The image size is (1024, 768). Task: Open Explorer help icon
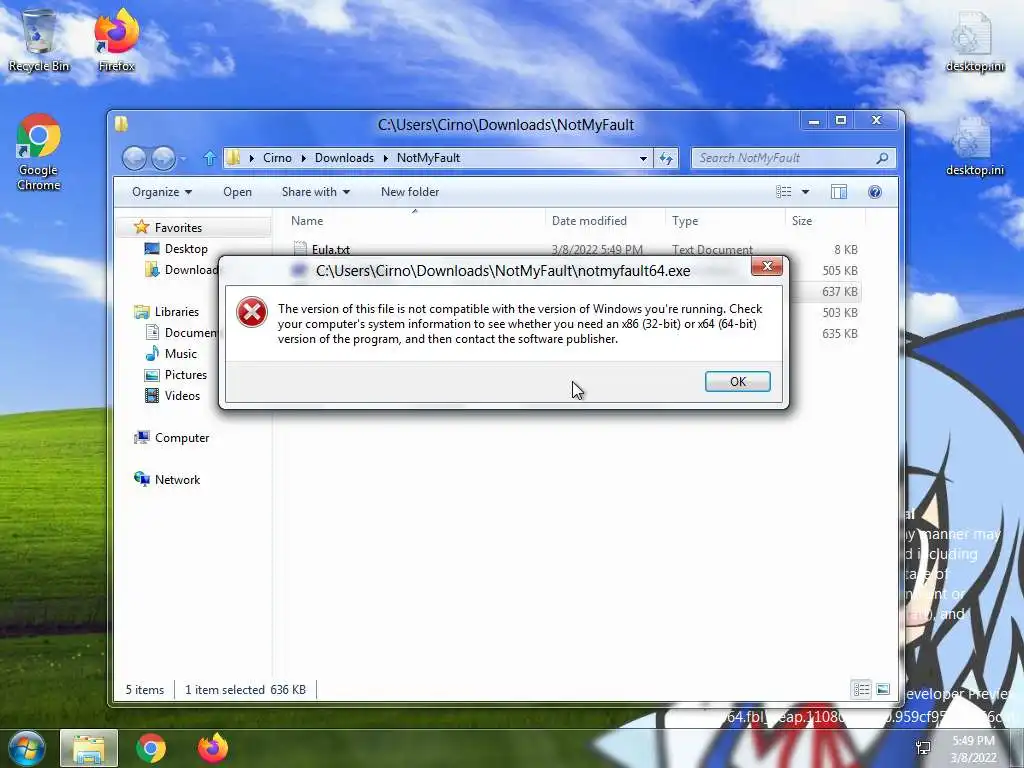[874, 191]
